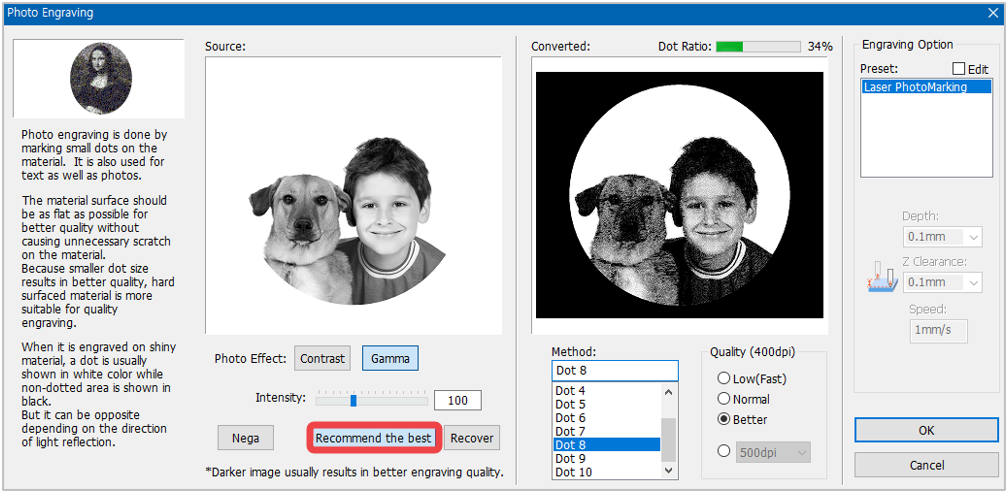This screenshot has height=493, width=1008.
Task: Choose Dot 5 from the Method list
Action: click(x=606, y=404)
